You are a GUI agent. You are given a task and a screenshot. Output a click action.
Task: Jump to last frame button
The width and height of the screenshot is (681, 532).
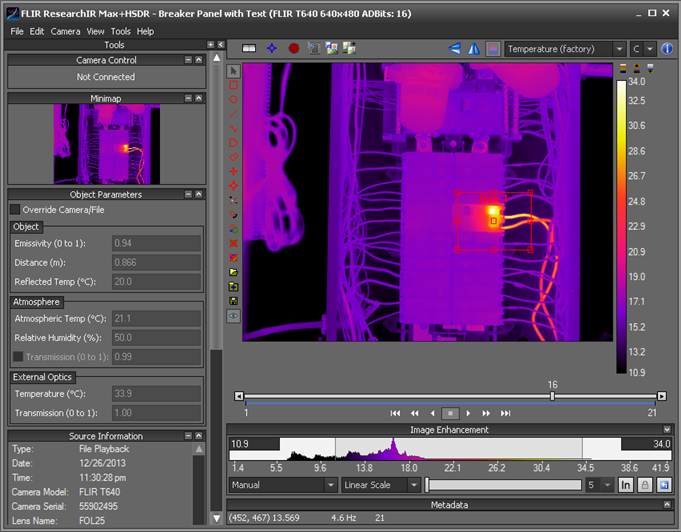point(506,413)
